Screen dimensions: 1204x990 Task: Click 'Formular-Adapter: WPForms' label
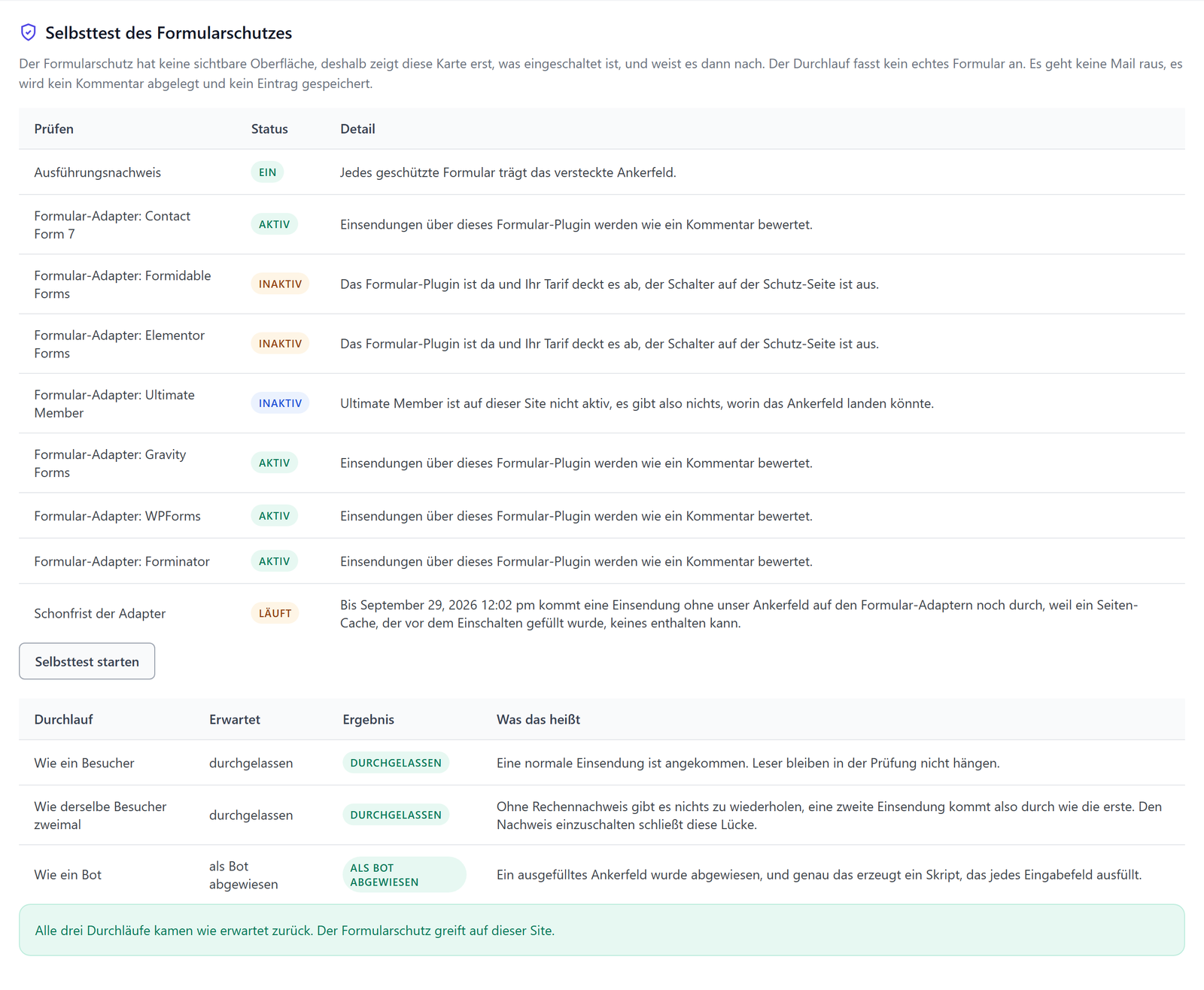117,516
